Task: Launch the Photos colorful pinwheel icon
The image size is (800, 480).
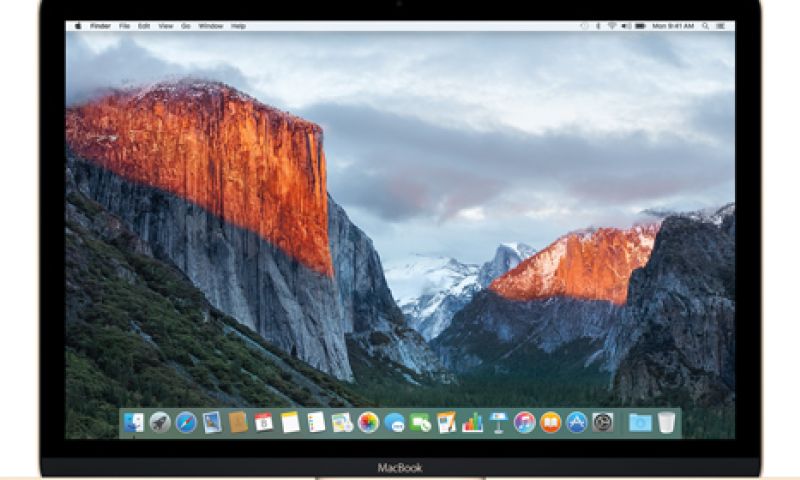Action: 368,422
